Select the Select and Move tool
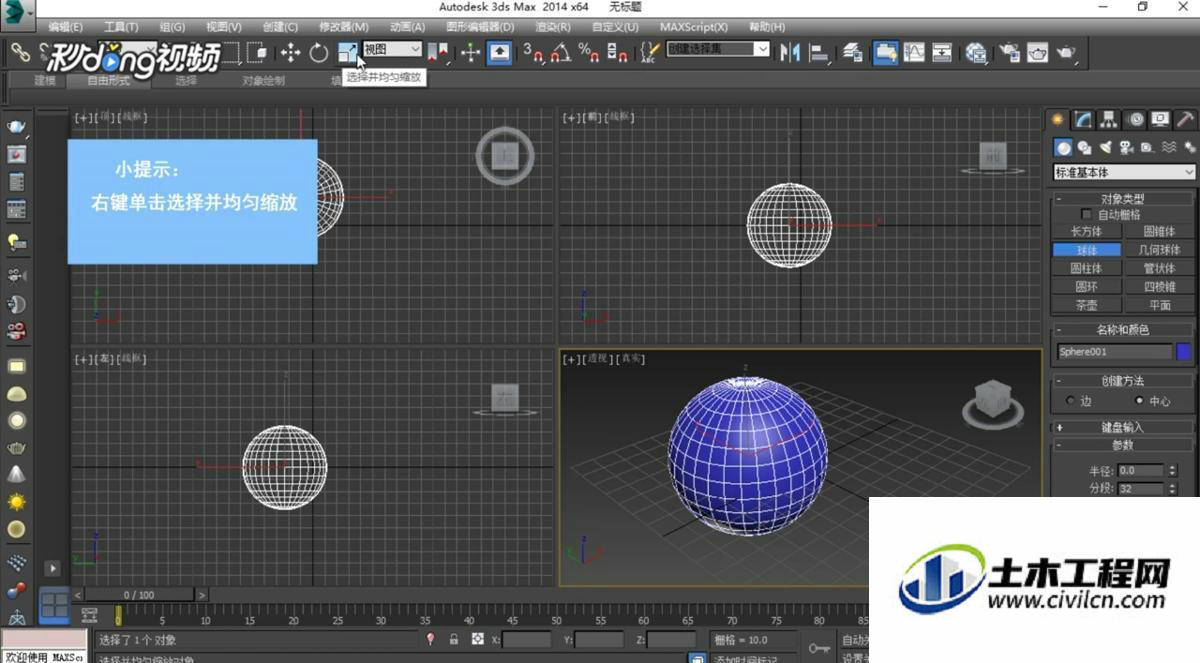The height and width of the screenshot is (663, 1200). [291, 53]
